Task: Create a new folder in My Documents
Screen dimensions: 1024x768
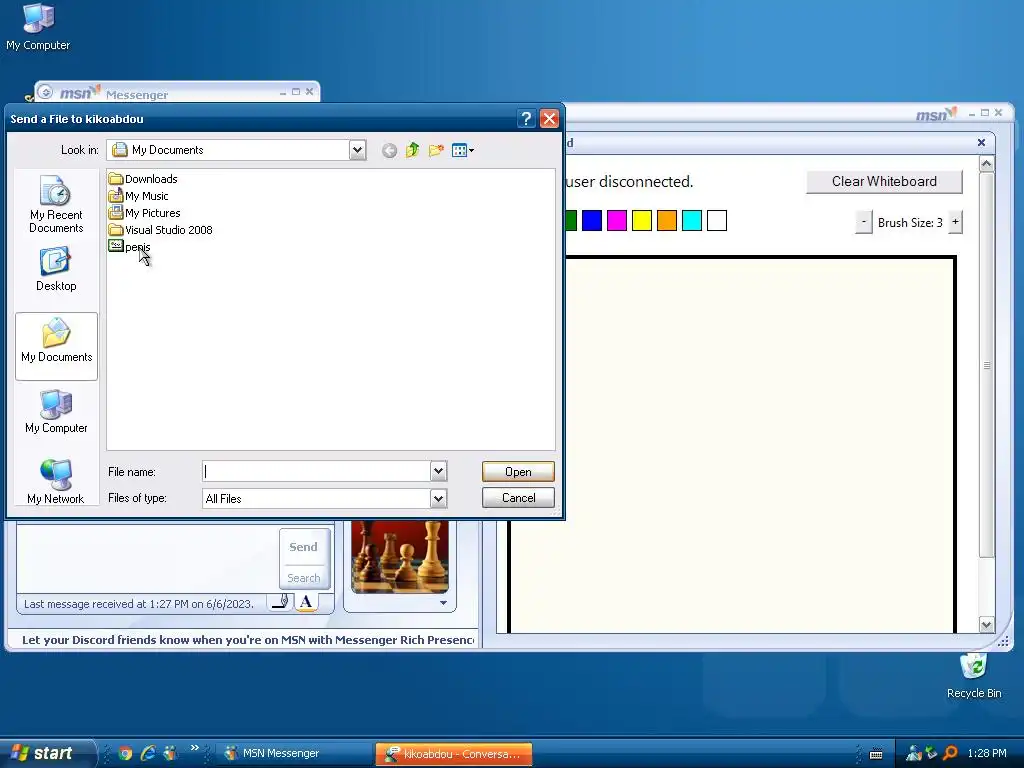Action: [436, 151]
